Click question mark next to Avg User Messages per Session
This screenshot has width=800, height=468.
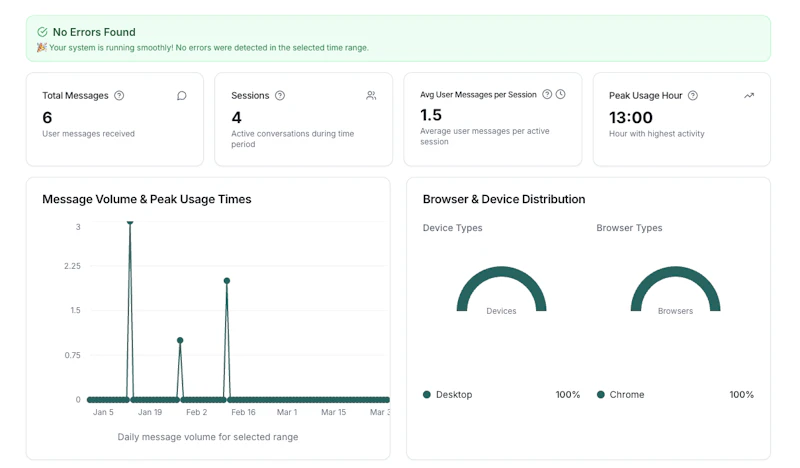click(x=547, y=94)
